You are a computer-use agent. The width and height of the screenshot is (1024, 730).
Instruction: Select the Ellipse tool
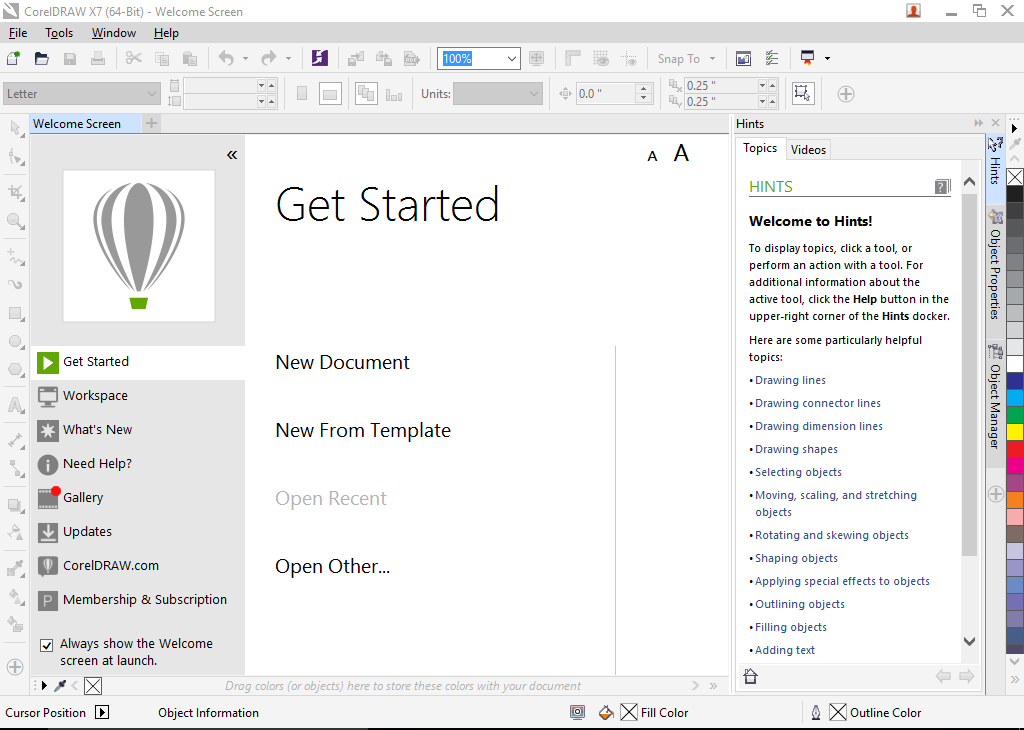coord(16,341)
